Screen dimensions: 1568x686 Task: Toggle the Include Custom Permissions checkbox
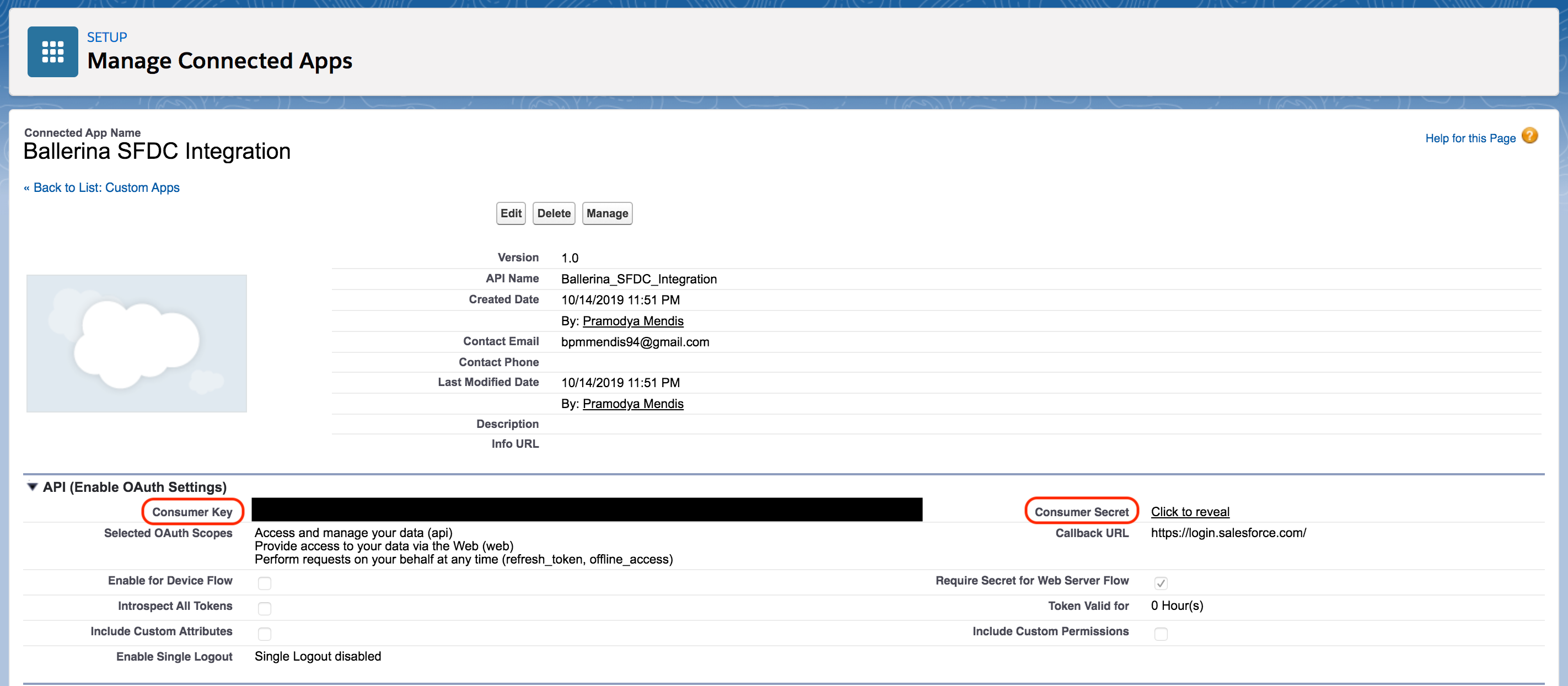(1161, 634)
